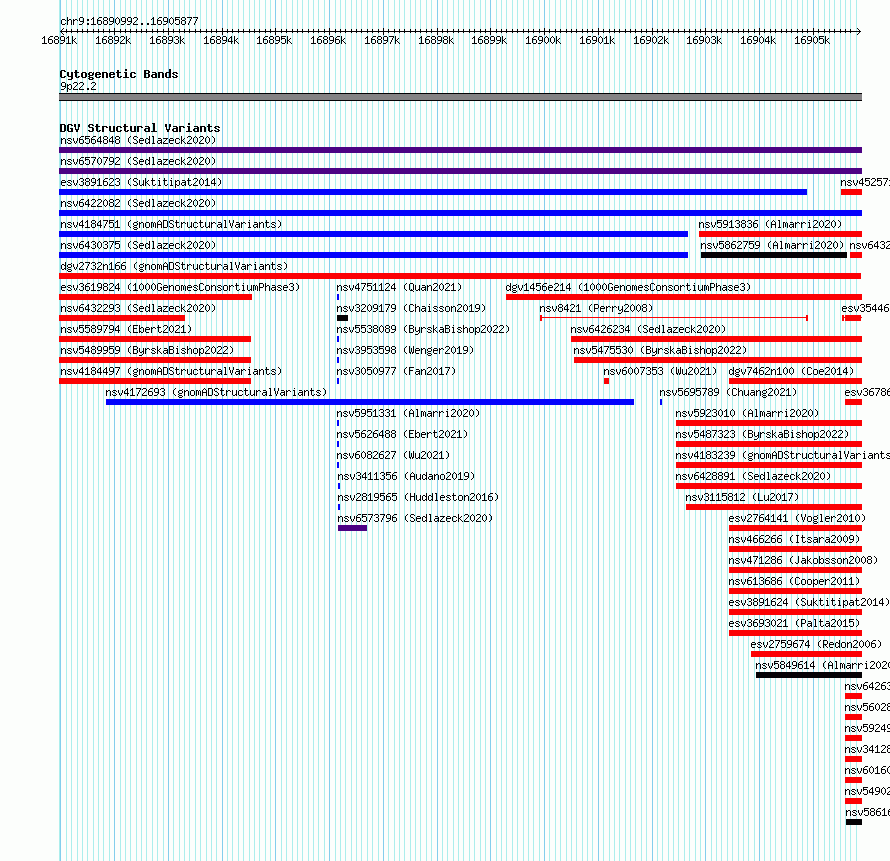Viewport: 890px width, 861px height.
Task: Select nsv3115812 (Lu2017) label
Action: [742, 497]
